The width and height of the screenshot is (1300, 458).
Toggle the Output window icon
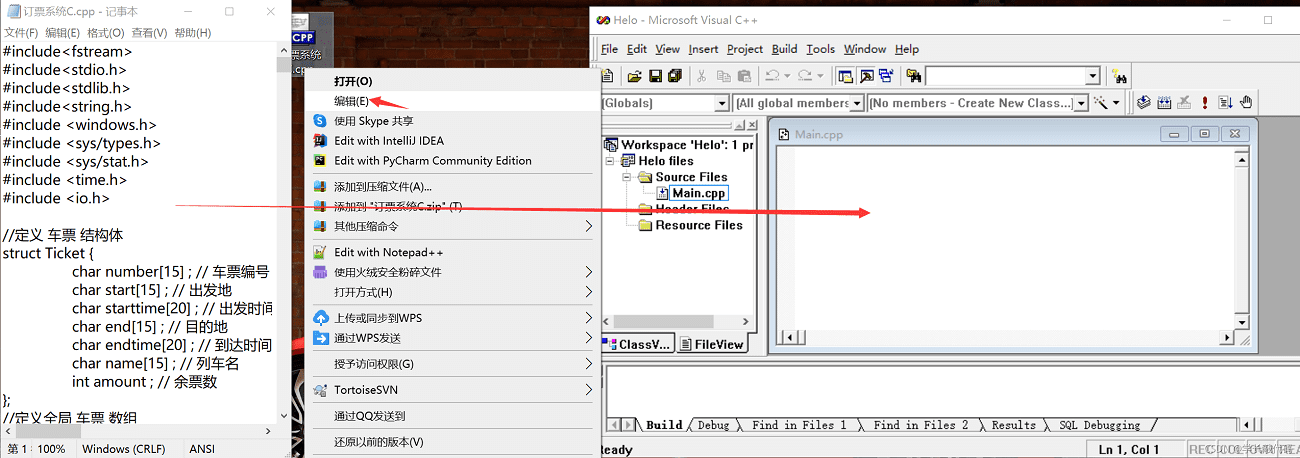[865, 76]
